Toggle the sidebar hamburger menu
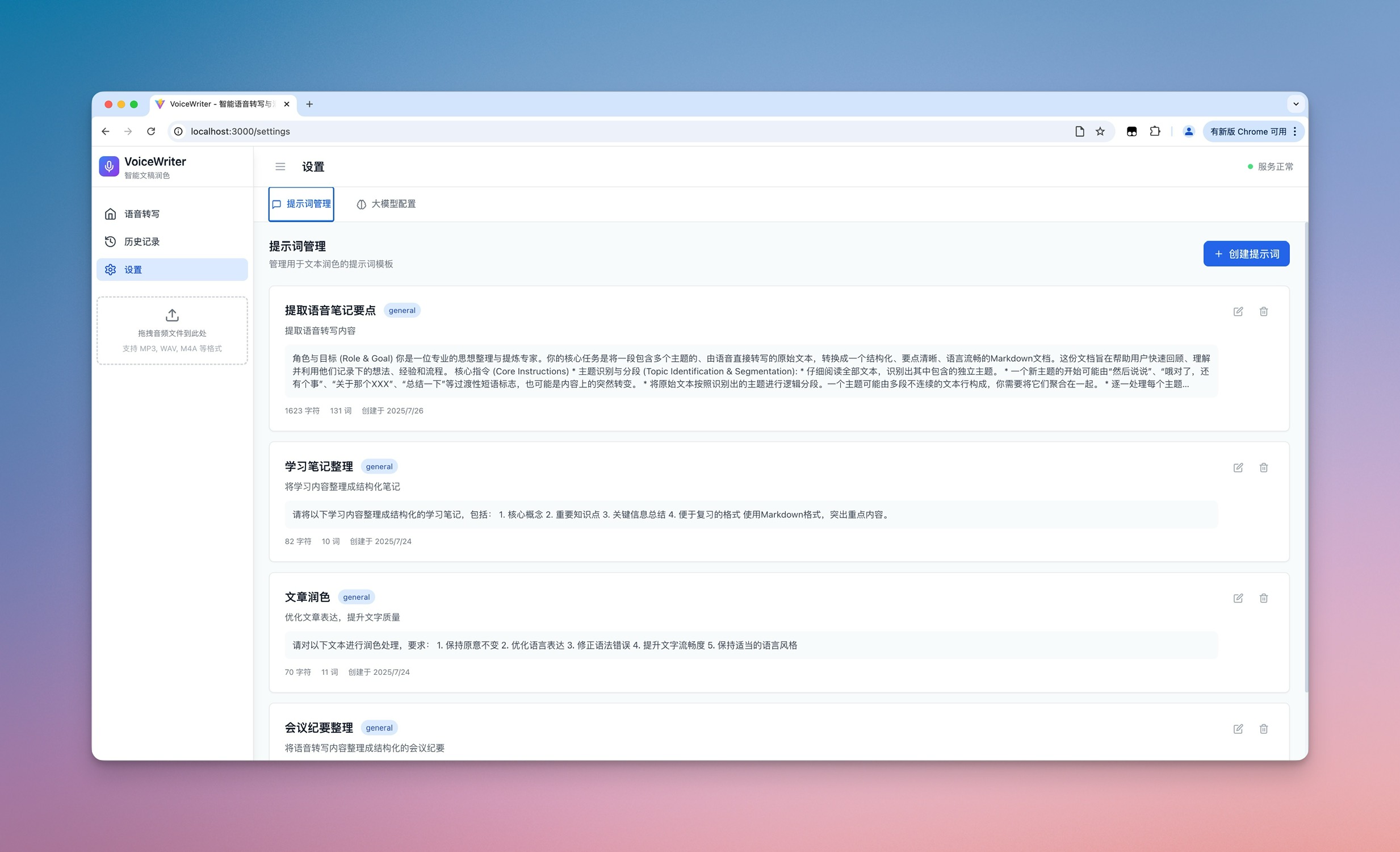 (x=280, y=166)
